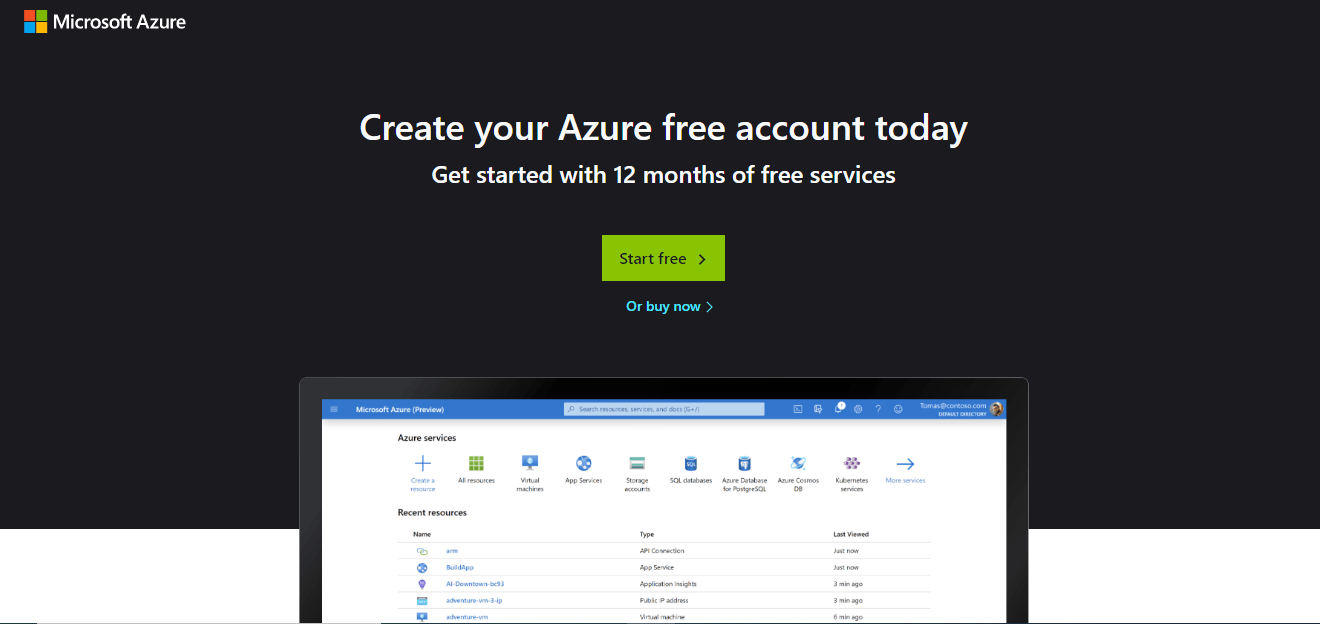
Task: Click the "Azure services" heading
Action: tap(427, 438)
